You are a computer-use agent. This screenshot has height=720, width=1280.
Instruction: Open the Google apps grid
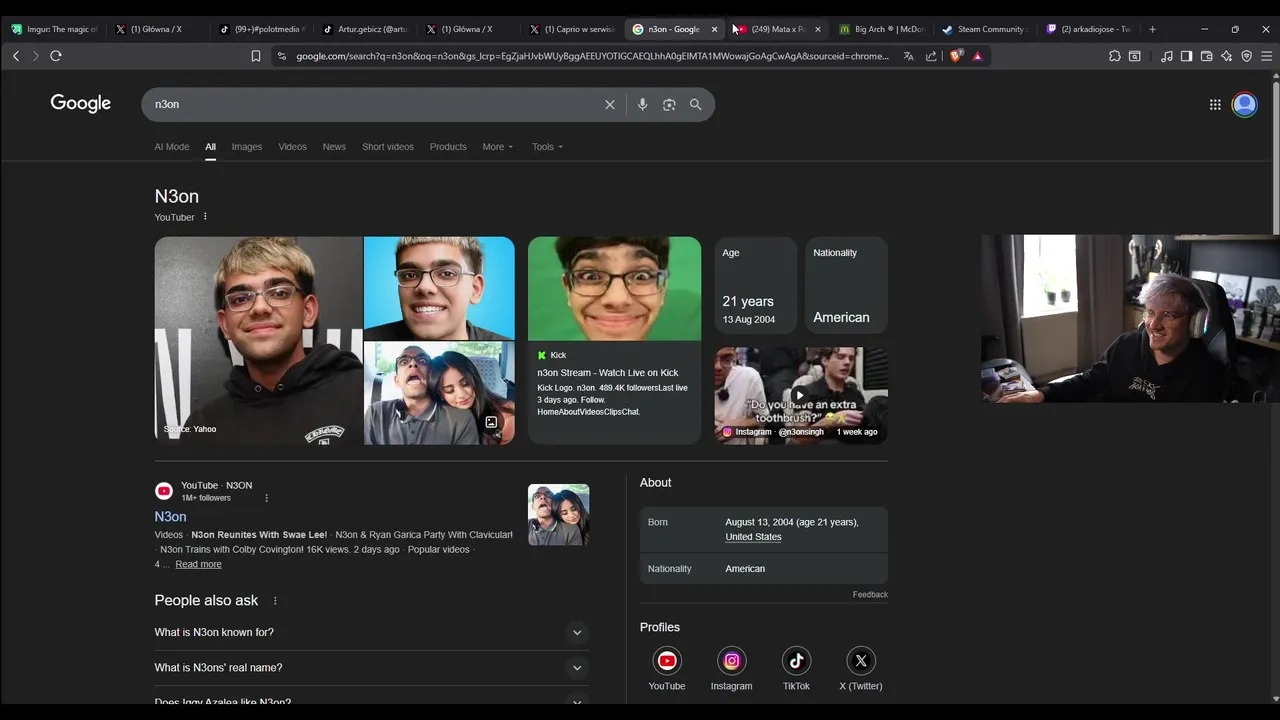[1215, 104]
